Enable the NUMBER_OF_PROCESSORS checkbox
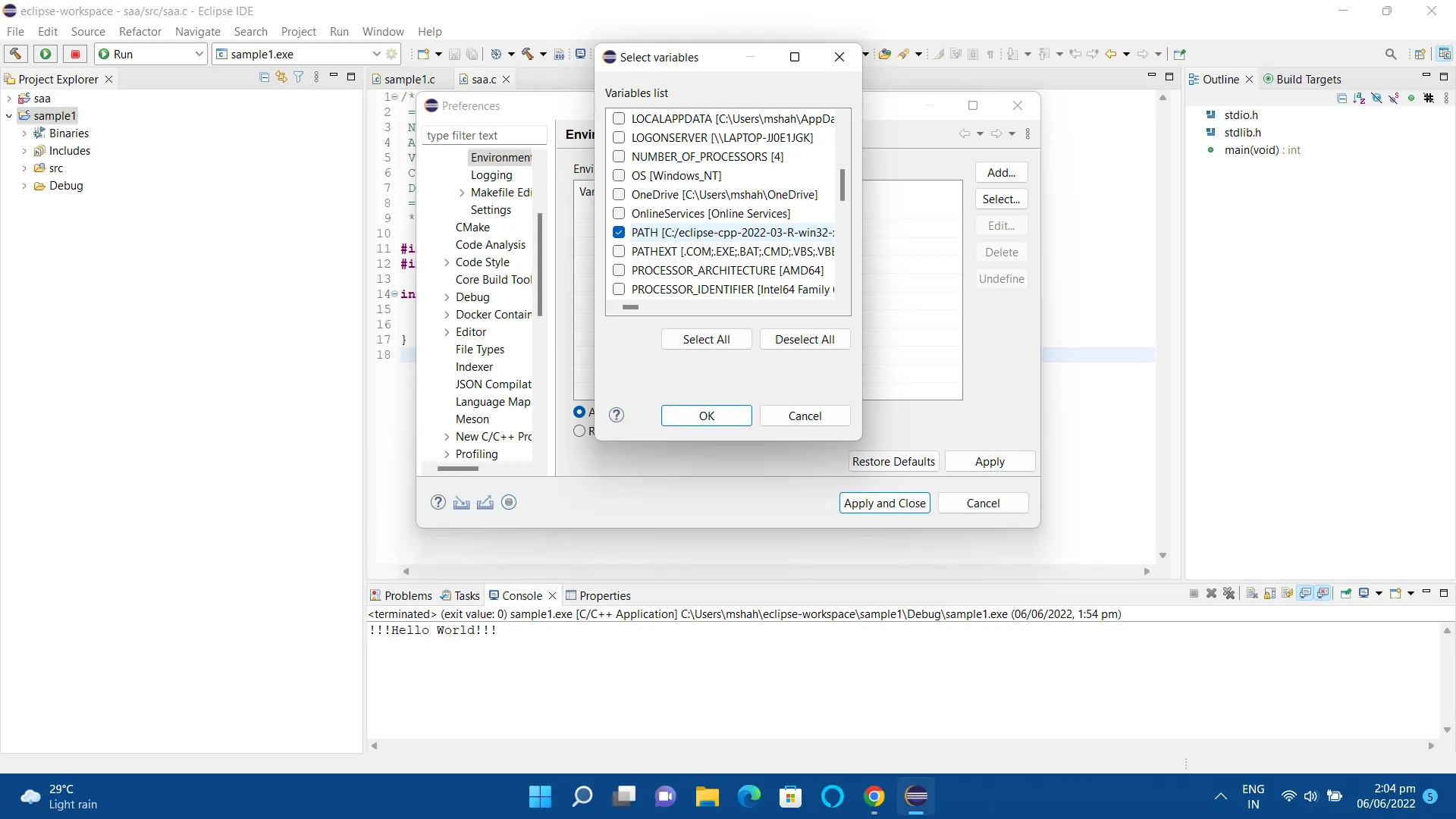The width and height of the screenshot is (1456, 819). pyautogui.click(x=619, y=157)
